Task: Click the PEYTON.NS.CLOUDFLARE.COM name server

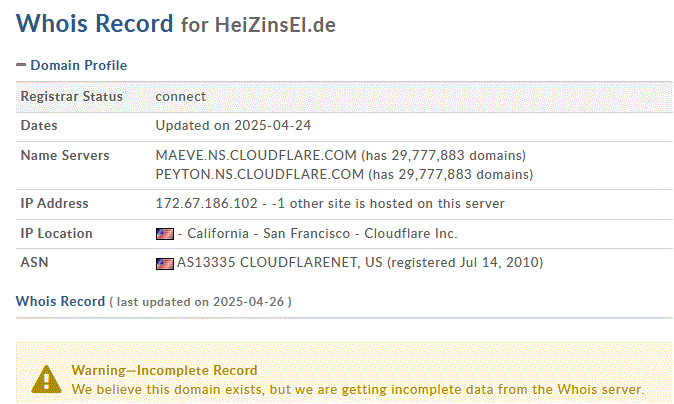Action: point(260,174)
